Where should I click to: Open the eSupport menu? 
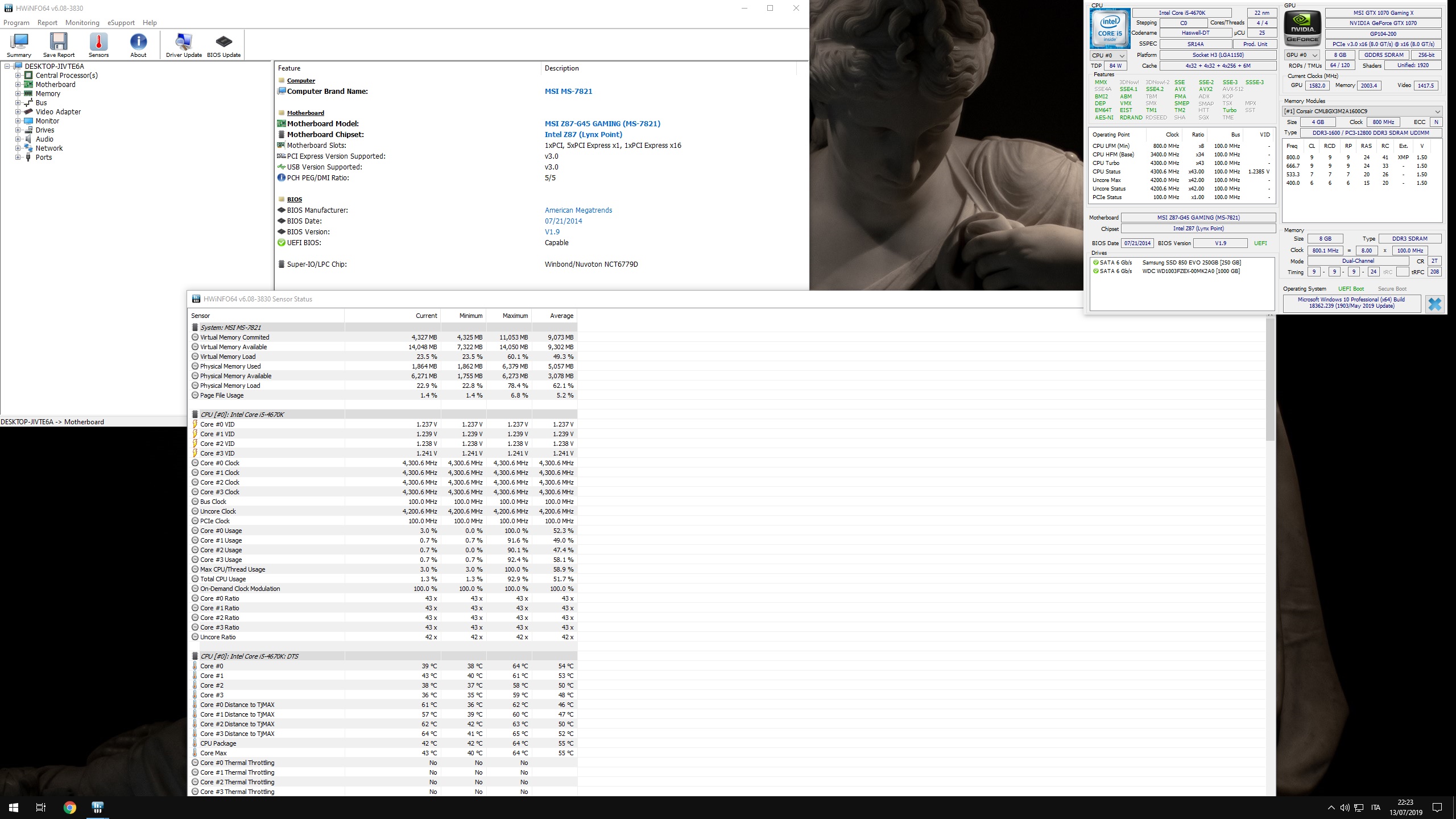pyautogui.click(x=121, y=23)
